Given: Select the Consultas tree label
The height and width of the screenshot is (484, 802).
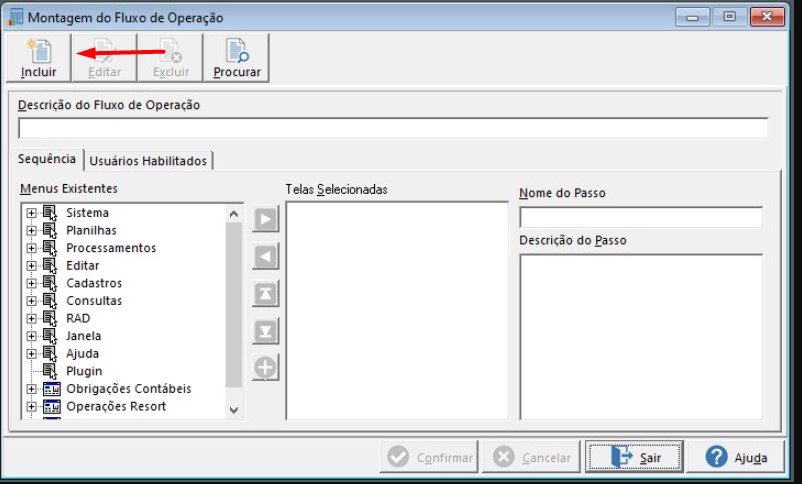Looking at the screenshot, I should point(94,300).
